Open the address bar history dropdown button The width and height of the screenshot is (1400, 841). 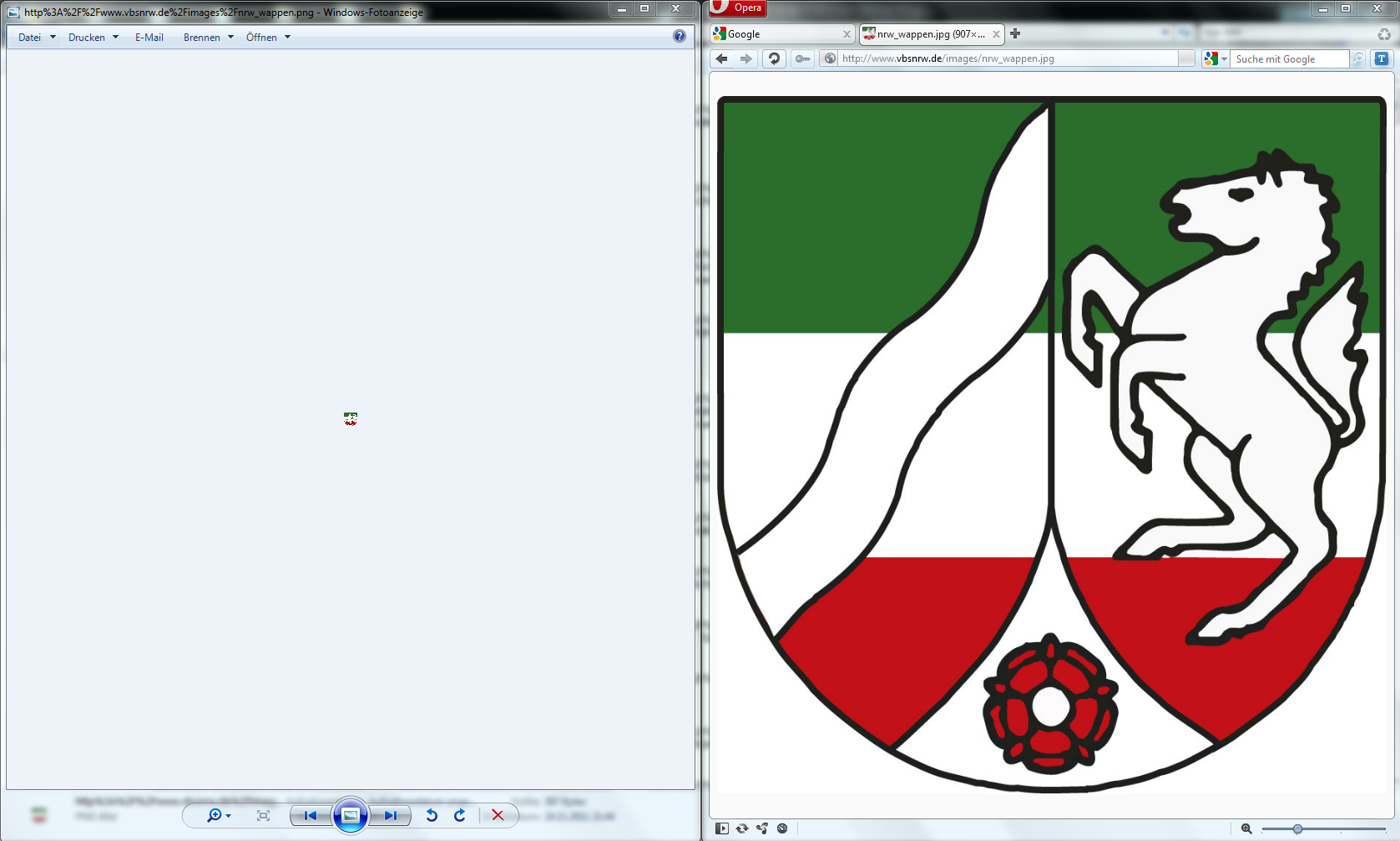coord(1186,58)
